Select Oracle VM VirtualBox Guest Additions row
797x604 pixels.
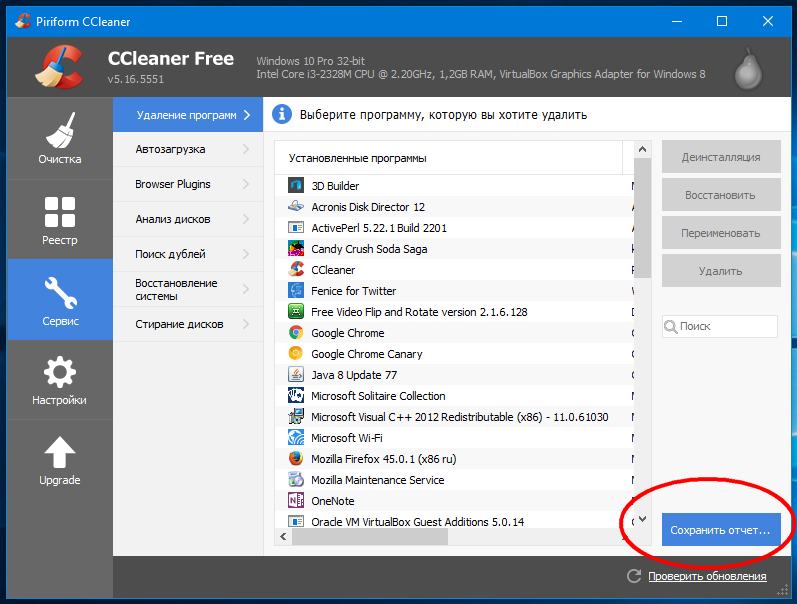point(454,521)
